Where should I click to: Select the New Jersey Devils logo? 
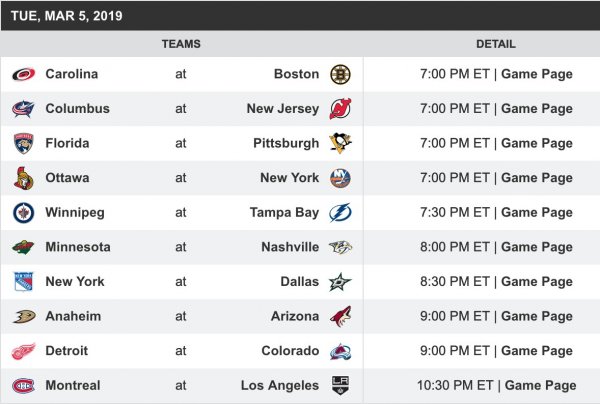coord(339,109)
